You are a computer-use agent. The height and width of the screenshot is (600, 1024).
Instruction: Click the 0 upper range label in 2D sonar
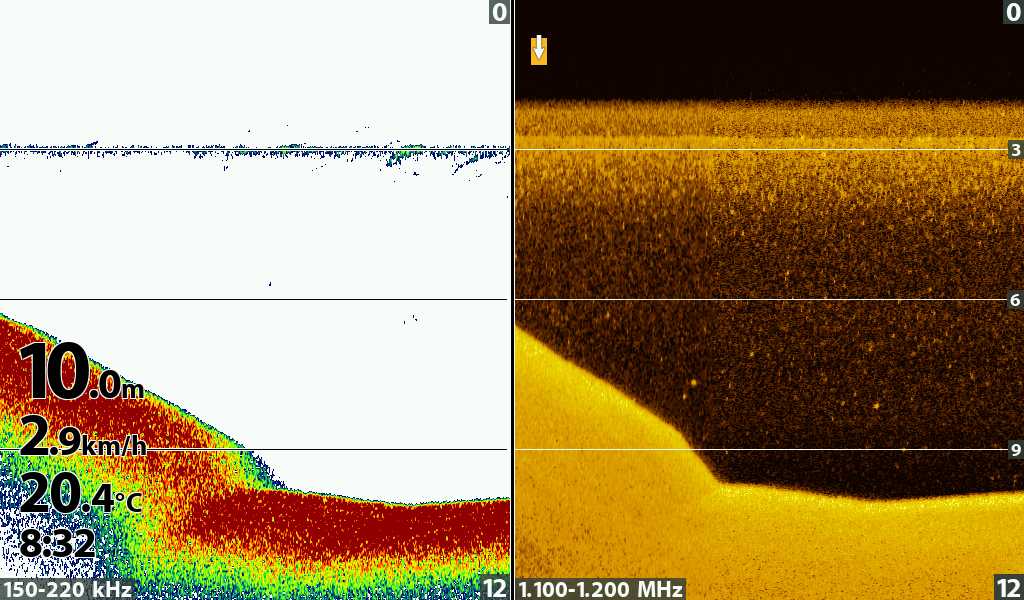pyautogui.click(x=498, y=12)
